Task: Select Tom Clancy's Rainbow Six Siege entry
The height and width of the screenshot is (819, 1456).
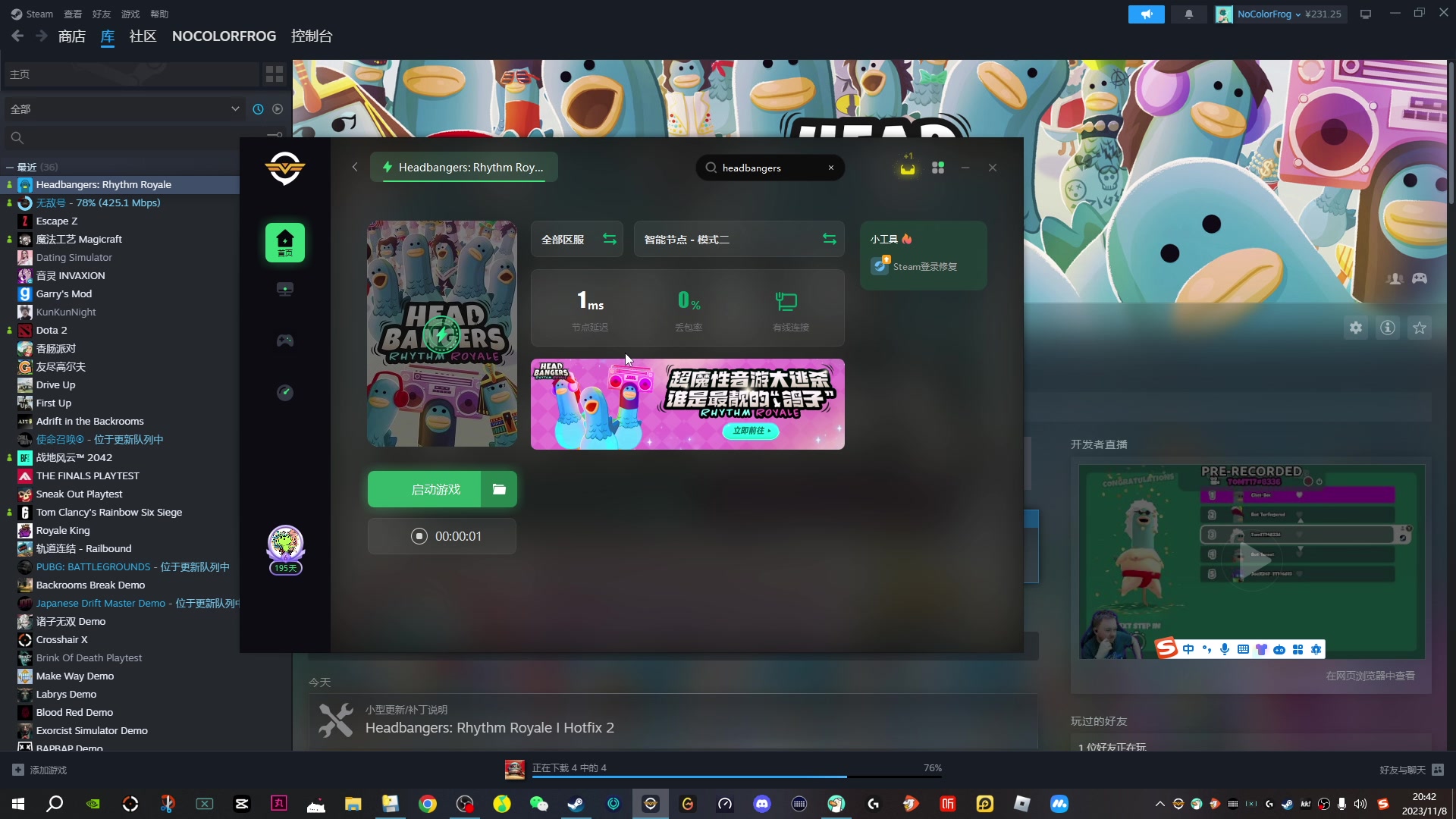Action: pyautogui.click(x=109, y=512)
